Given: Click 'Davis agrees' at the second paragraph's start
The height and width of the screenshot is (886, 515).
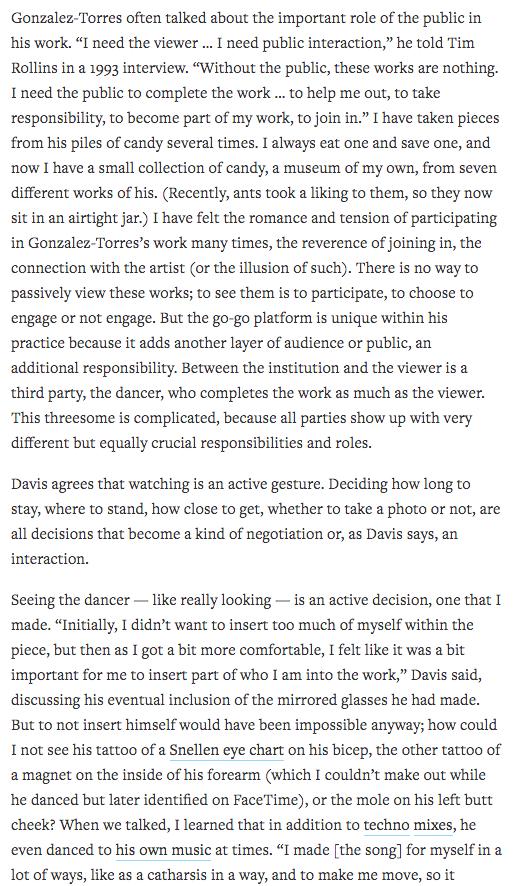Looking at the screenshot, I should pos(49,484).
